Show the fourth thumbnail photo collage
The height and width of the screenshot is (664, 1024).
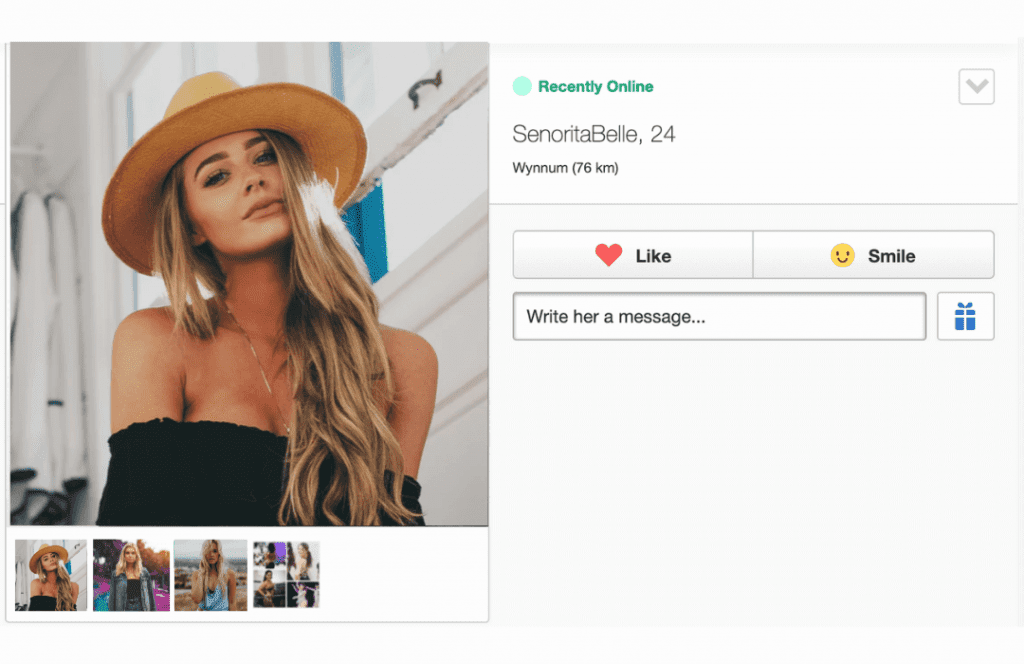tap(286, 575)
